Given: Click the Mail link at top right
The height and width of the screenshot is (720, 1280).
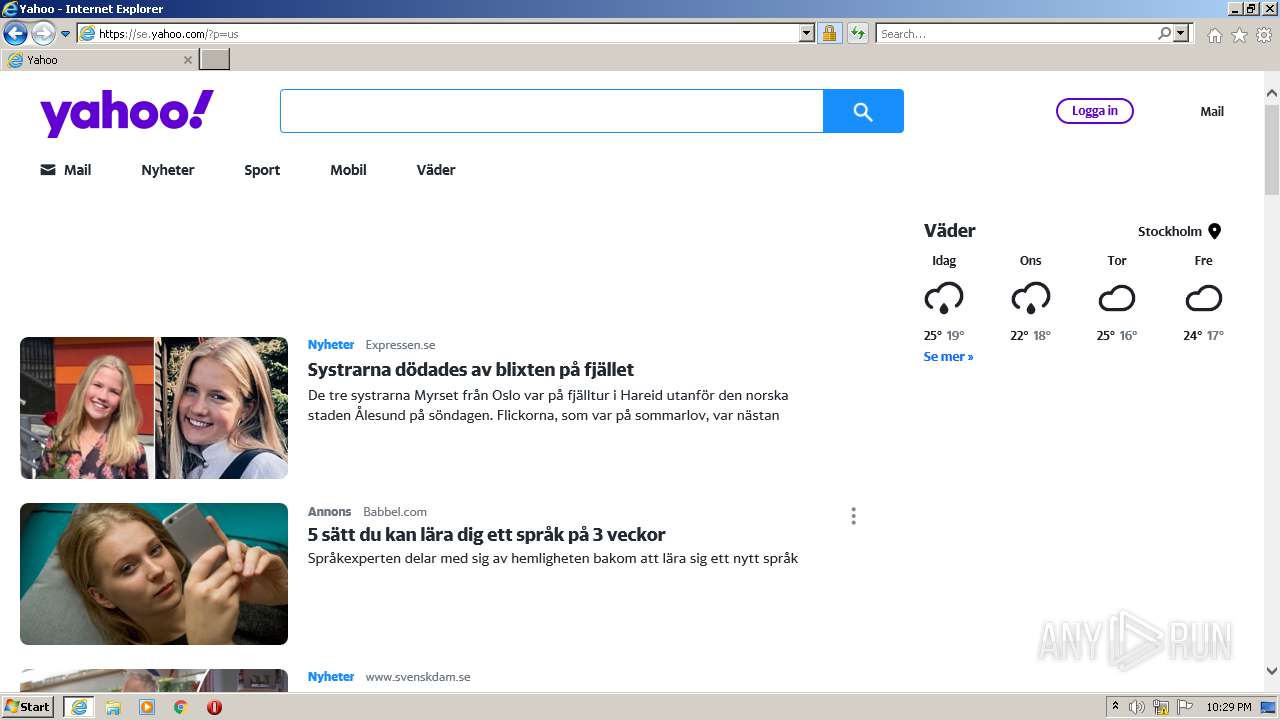Looking at the screenshot, I should 1212,111.
